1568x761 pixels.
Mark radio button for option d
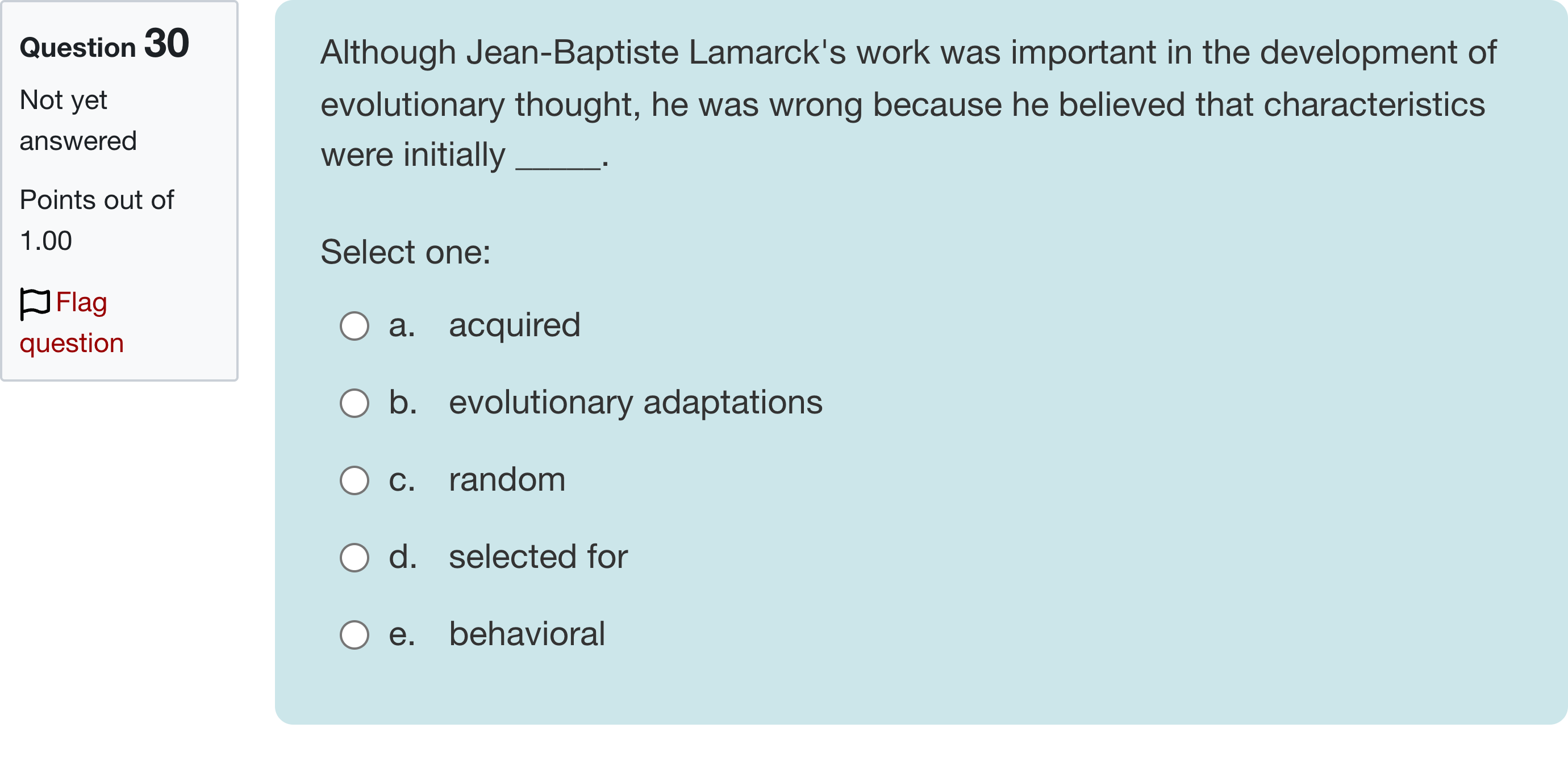(355, 558)
